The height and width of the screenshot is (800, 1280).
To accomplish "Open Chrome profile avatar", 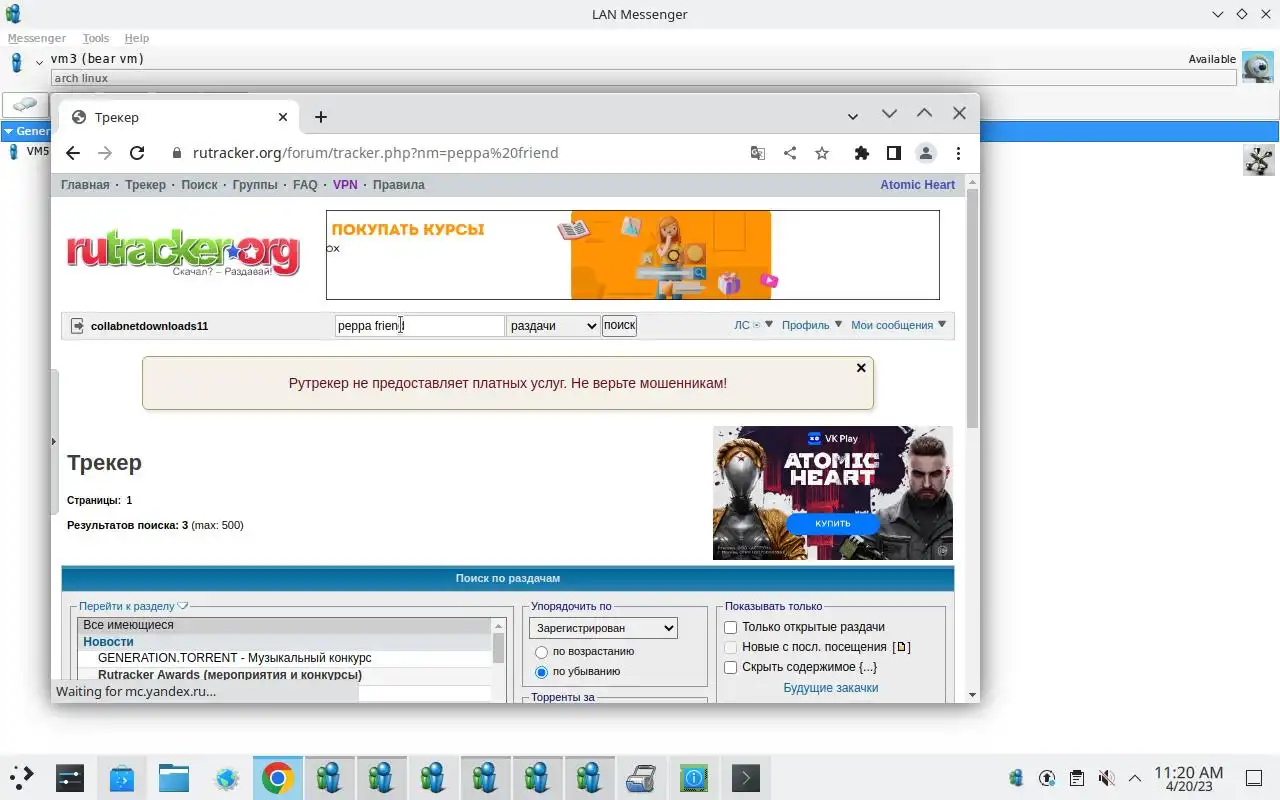I will click(926, 153).
